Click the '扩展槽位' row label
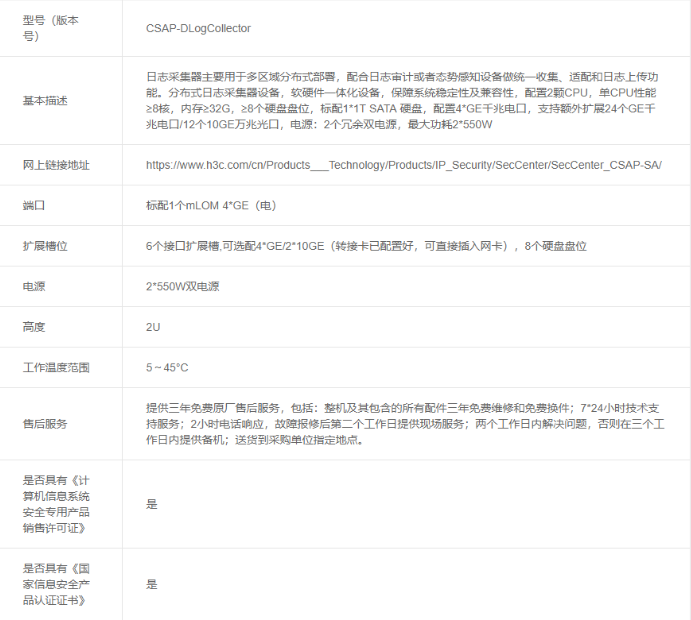The height and width of the screenshot is (620, 691). [x=45, y=246]
